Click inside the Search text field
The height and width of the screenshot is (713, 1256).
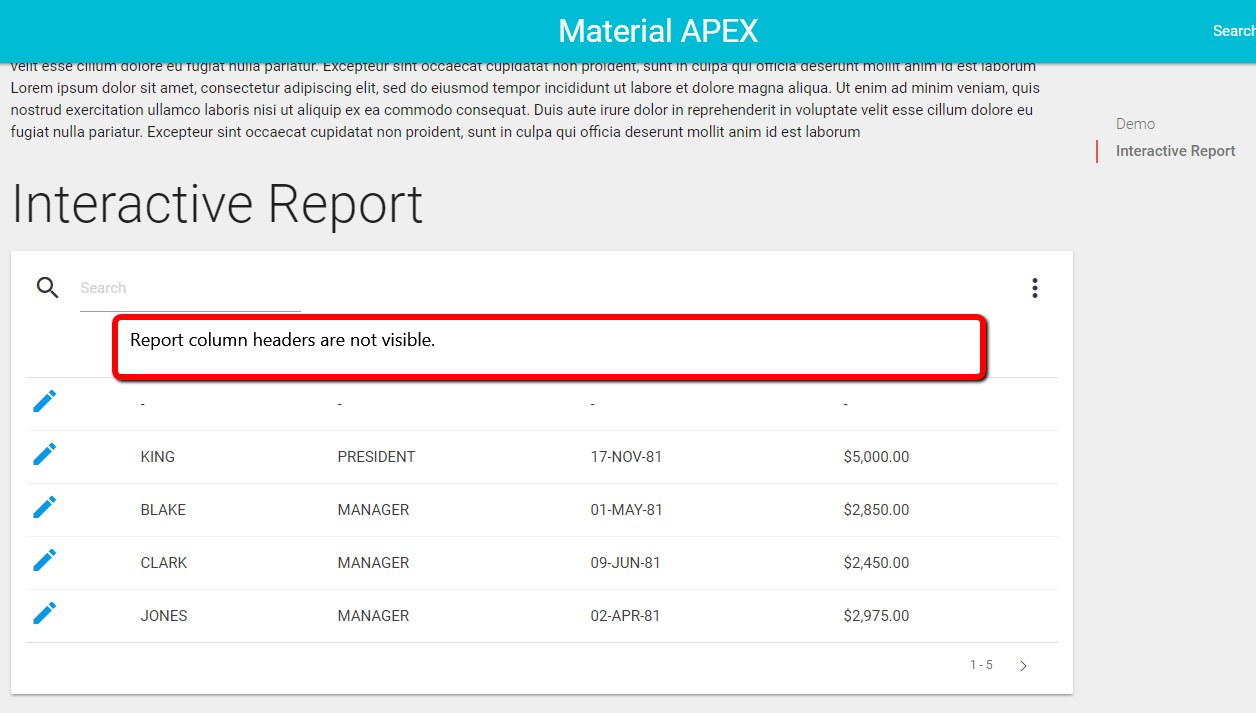pos(190,287)
